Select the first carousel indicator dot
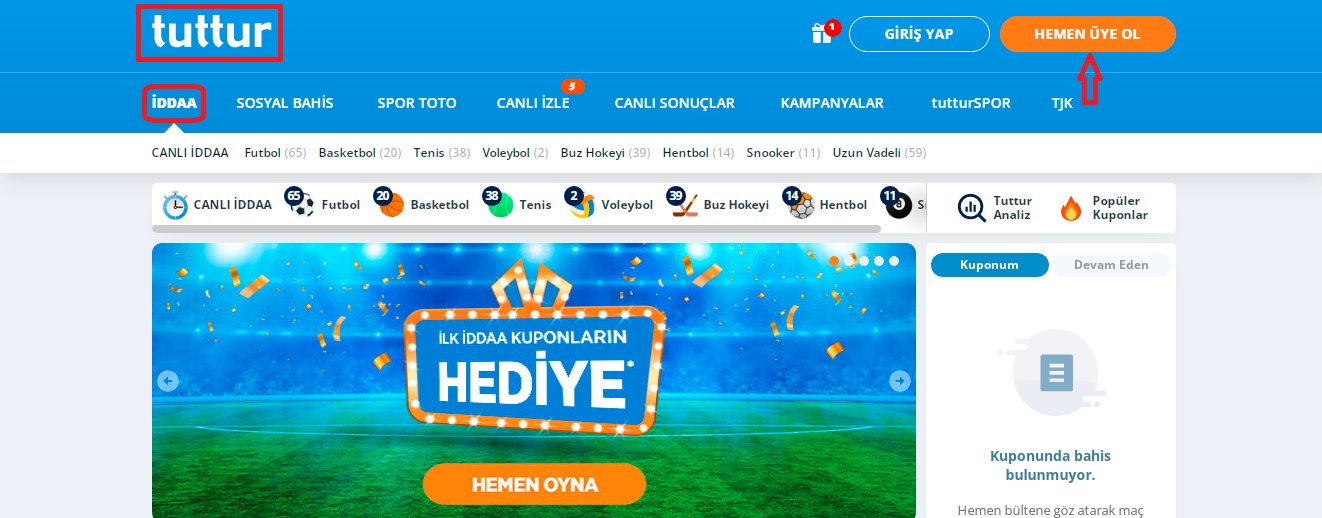Screen dimensions: 1322x518 (834, 261)
